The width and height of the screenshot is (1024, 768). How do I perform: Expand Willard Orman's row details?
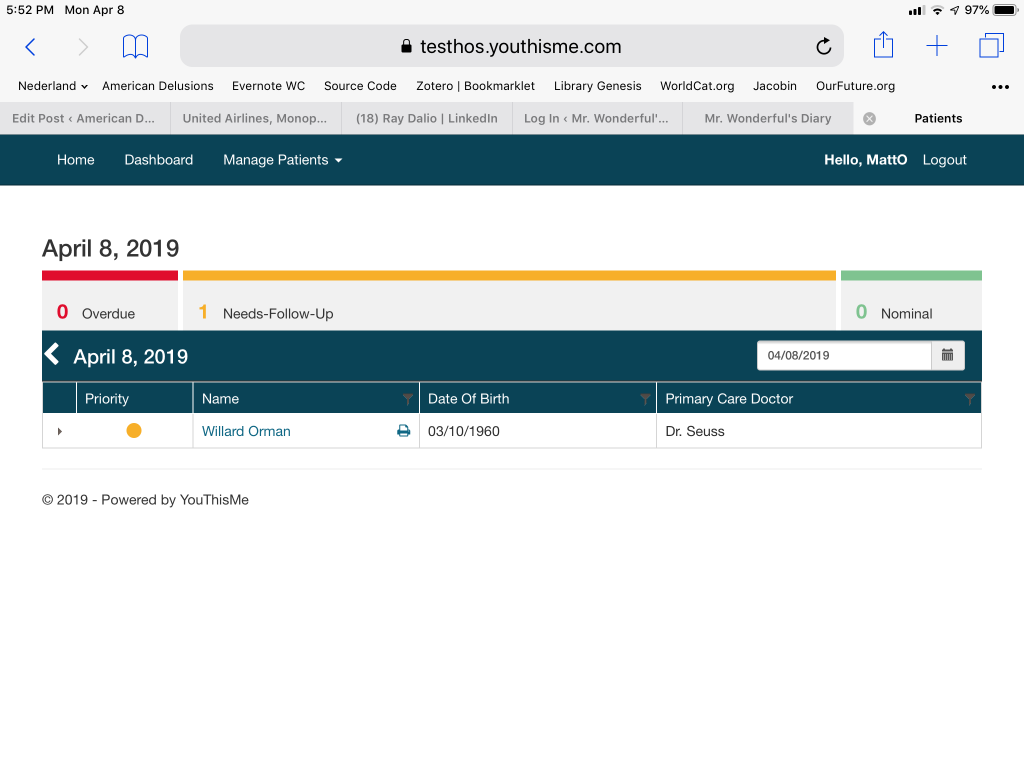point(59,431)
